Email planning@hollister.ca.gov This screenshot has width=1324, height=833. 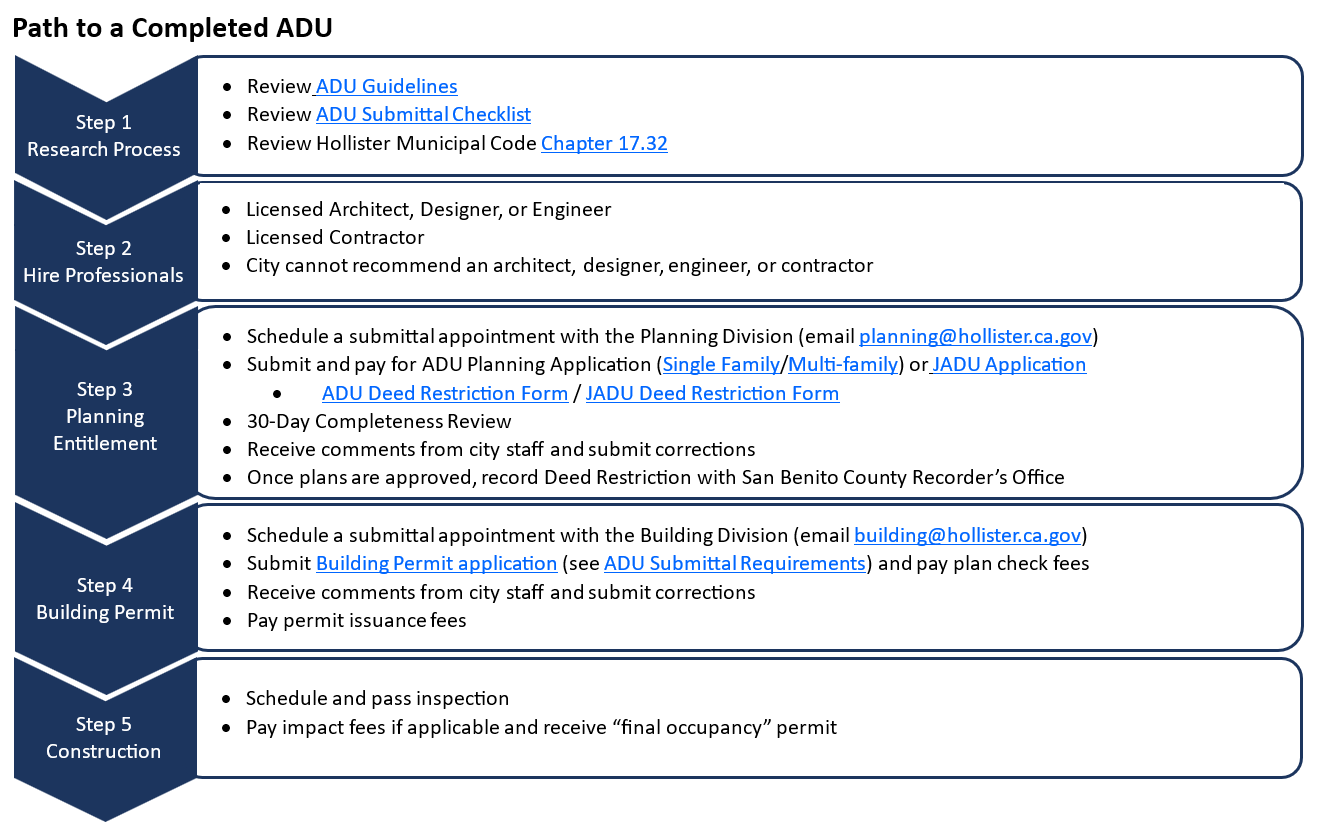click(975, 336)
